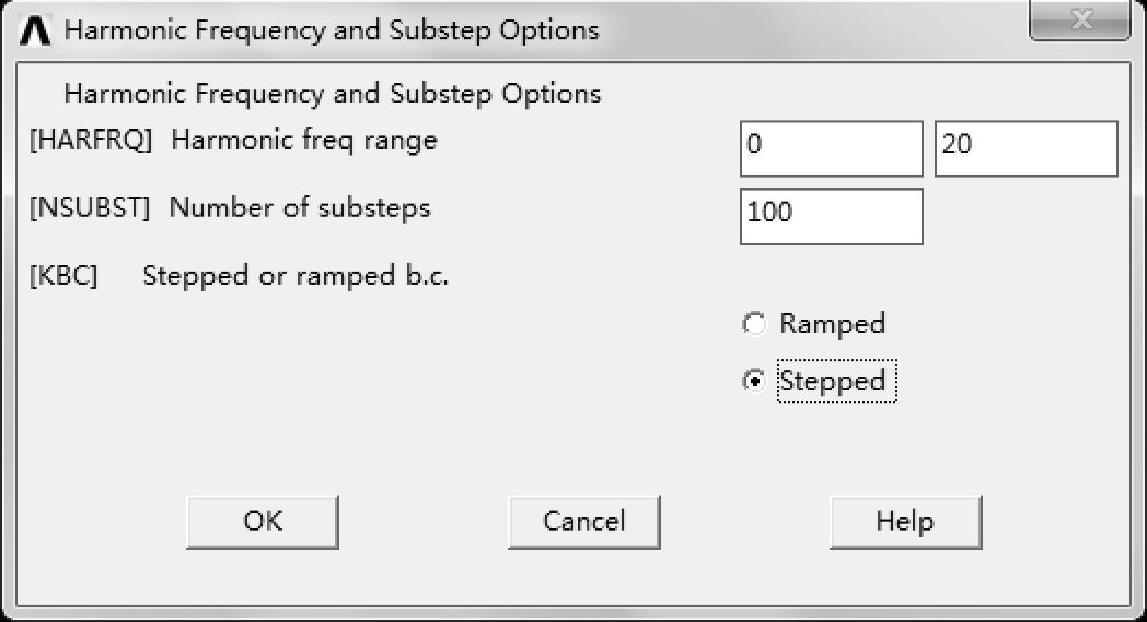Open Help for harmonic options
Viewport: 1147px width, 622px height.
[905, 522]
